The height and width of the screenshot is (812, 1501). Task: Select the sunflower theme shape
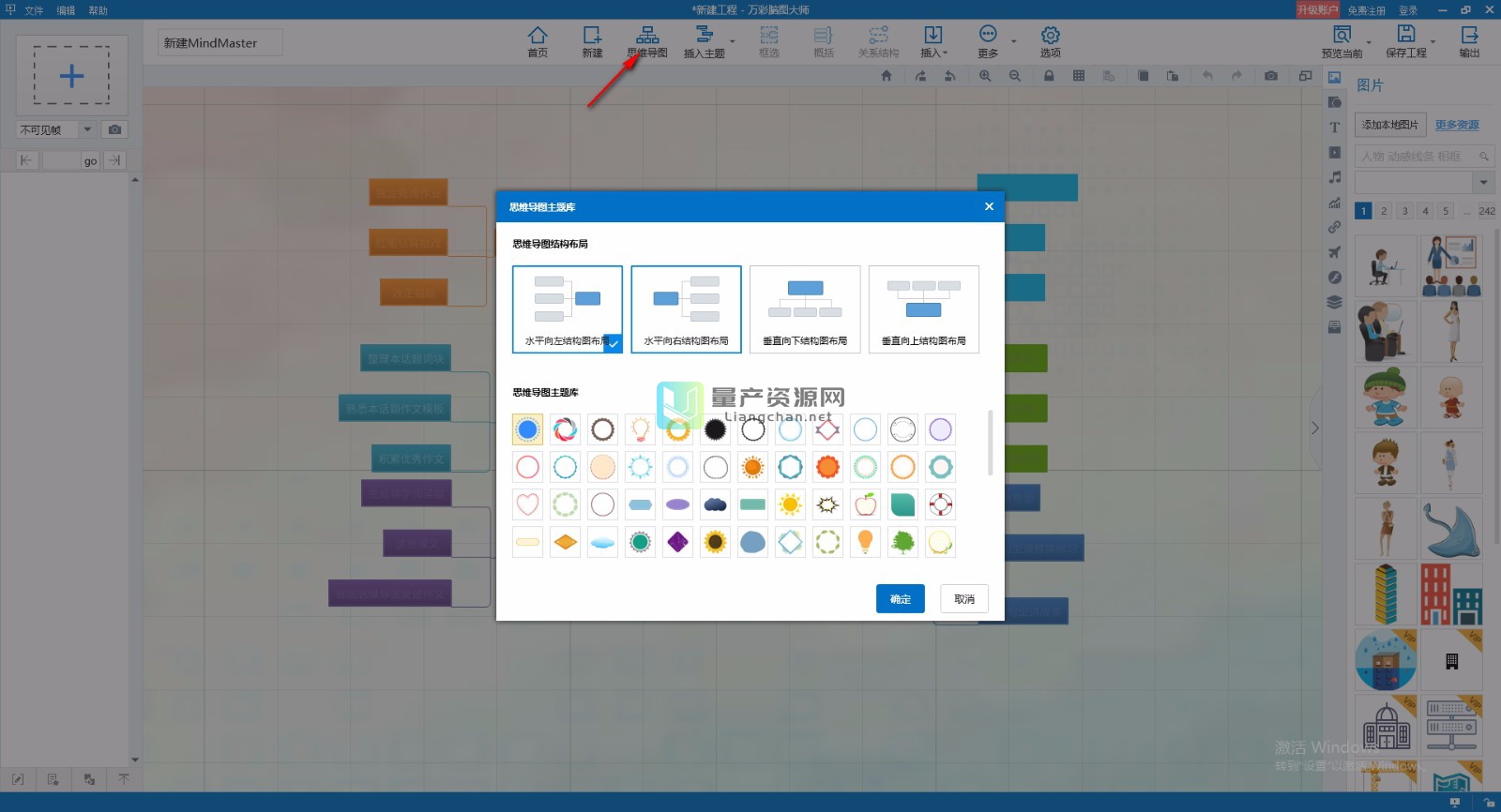pos(715,542)
